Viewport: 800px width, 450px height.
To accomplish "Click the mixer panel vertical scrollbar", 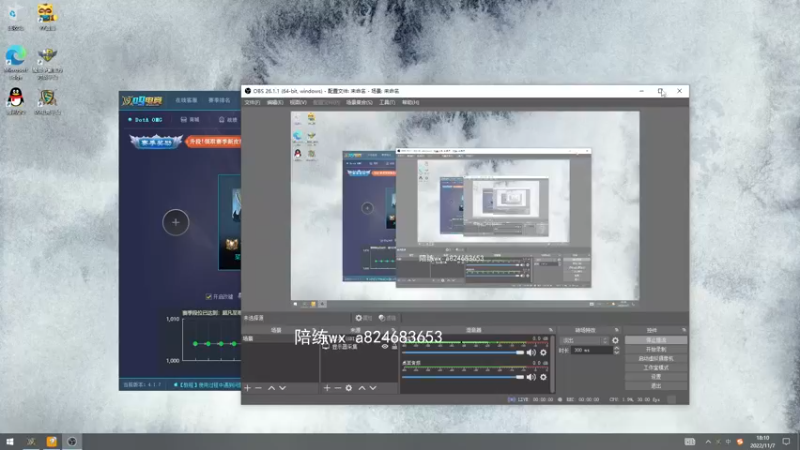I will point(553,363).
